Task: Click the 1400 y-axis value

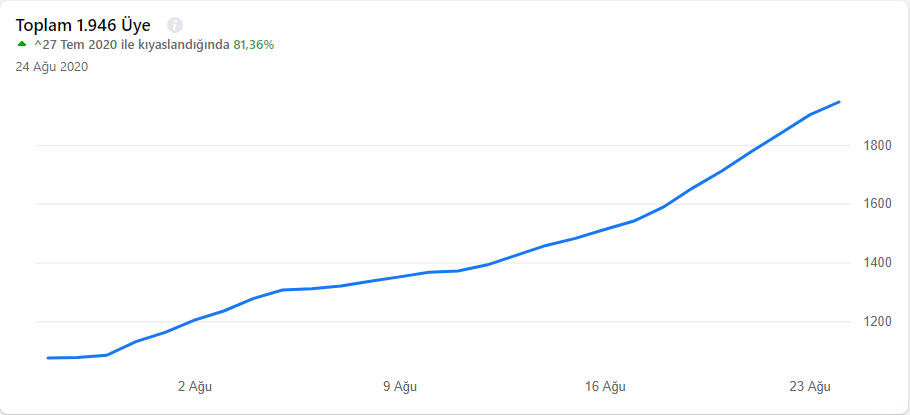Action: point(879,262)
